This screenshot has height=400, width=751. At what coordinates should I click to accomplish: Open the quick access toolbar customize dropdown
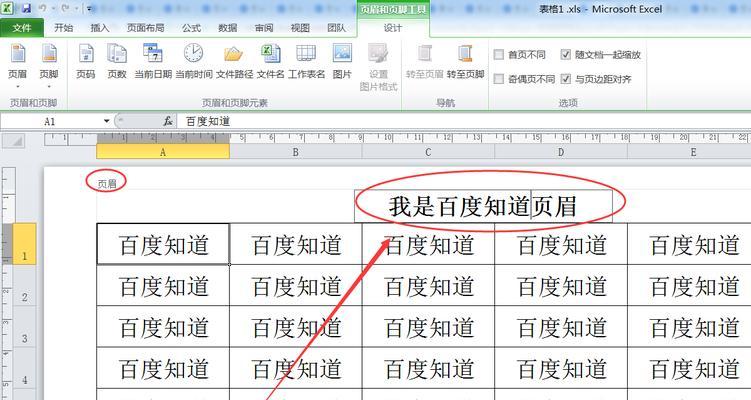click(x=89, y=9)
